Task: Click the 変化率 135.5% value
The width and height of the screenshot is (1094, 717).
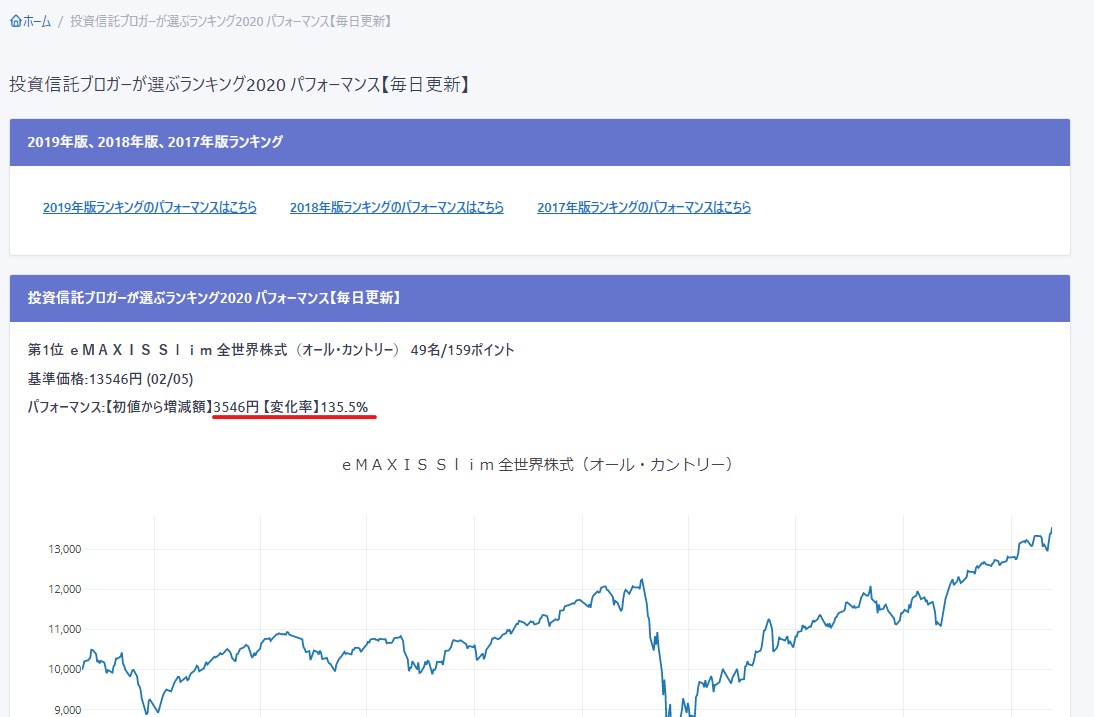Action: coord(344,407)
